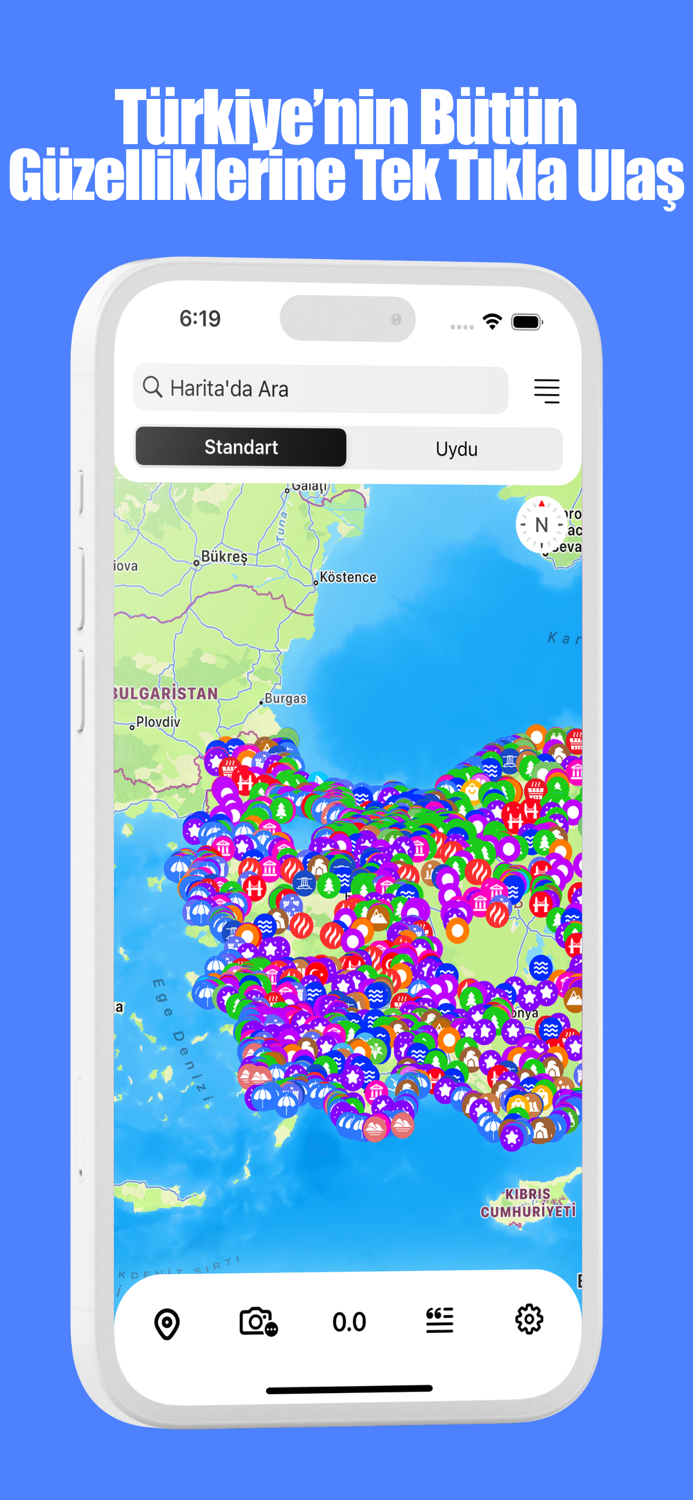Click the Plovdiv city label on map

coord(158,722)
